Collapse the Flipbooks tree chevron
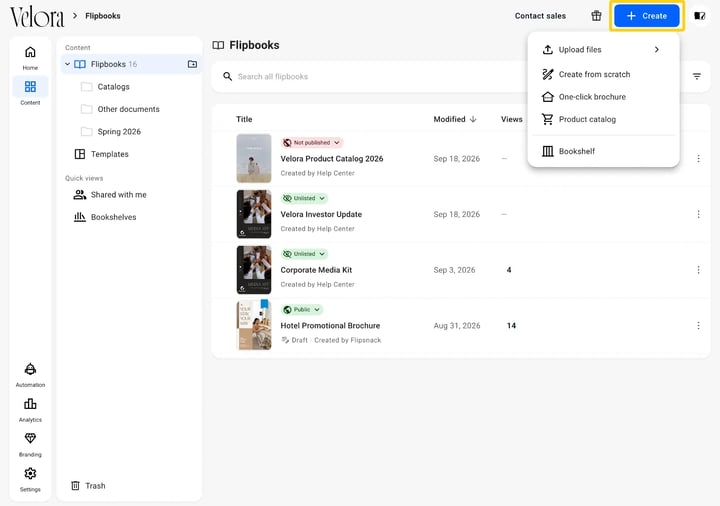 tap(68, 64)
